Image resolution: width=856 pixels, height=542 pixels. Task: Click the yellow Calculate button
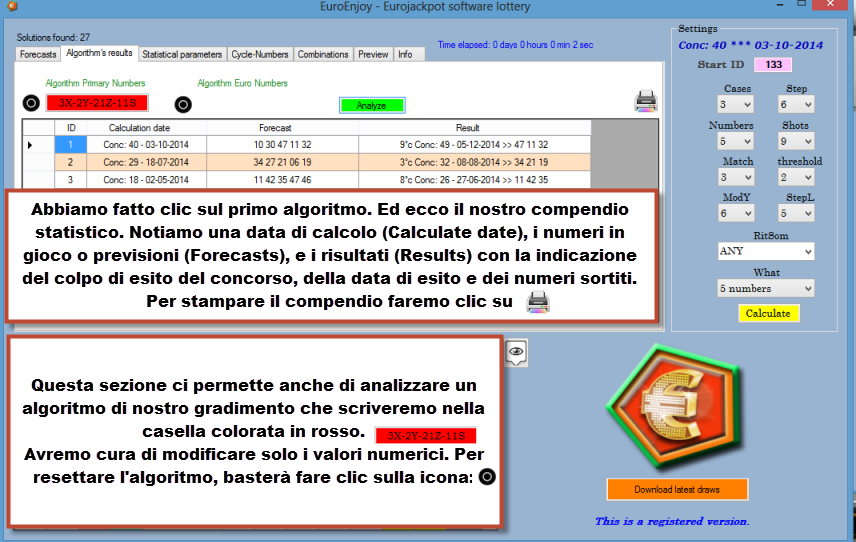pyautogui.click(x=768, y=313)
